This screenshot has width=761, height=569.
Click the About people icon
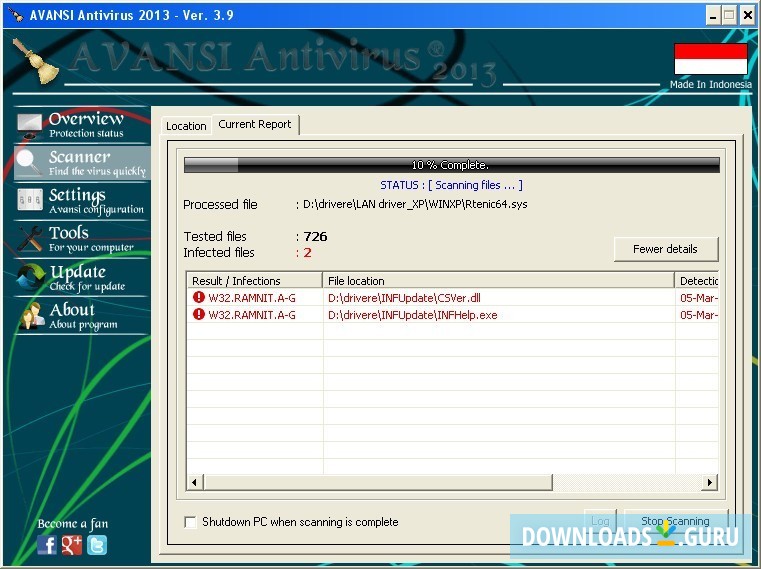pyautogui.click(x=32, y=315)
